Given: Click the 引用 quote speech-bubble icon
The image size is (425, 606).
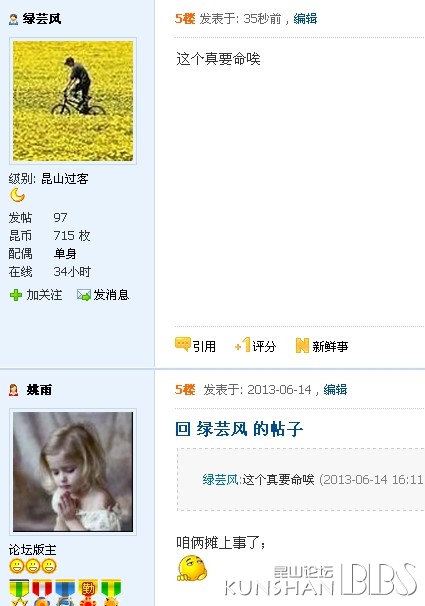Looking at the screenshot, I should click(183, 344).
